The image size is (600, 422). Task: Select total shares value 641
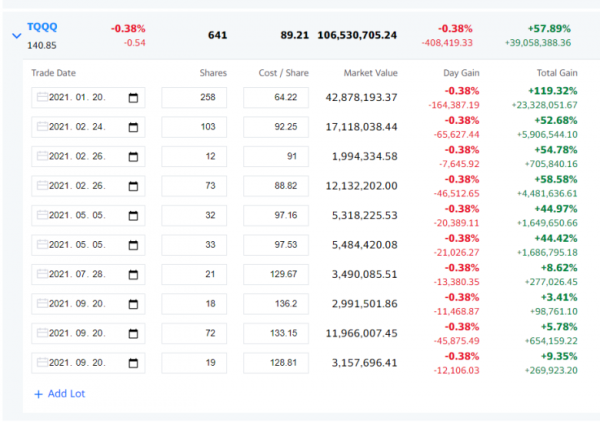coord(217,35)
